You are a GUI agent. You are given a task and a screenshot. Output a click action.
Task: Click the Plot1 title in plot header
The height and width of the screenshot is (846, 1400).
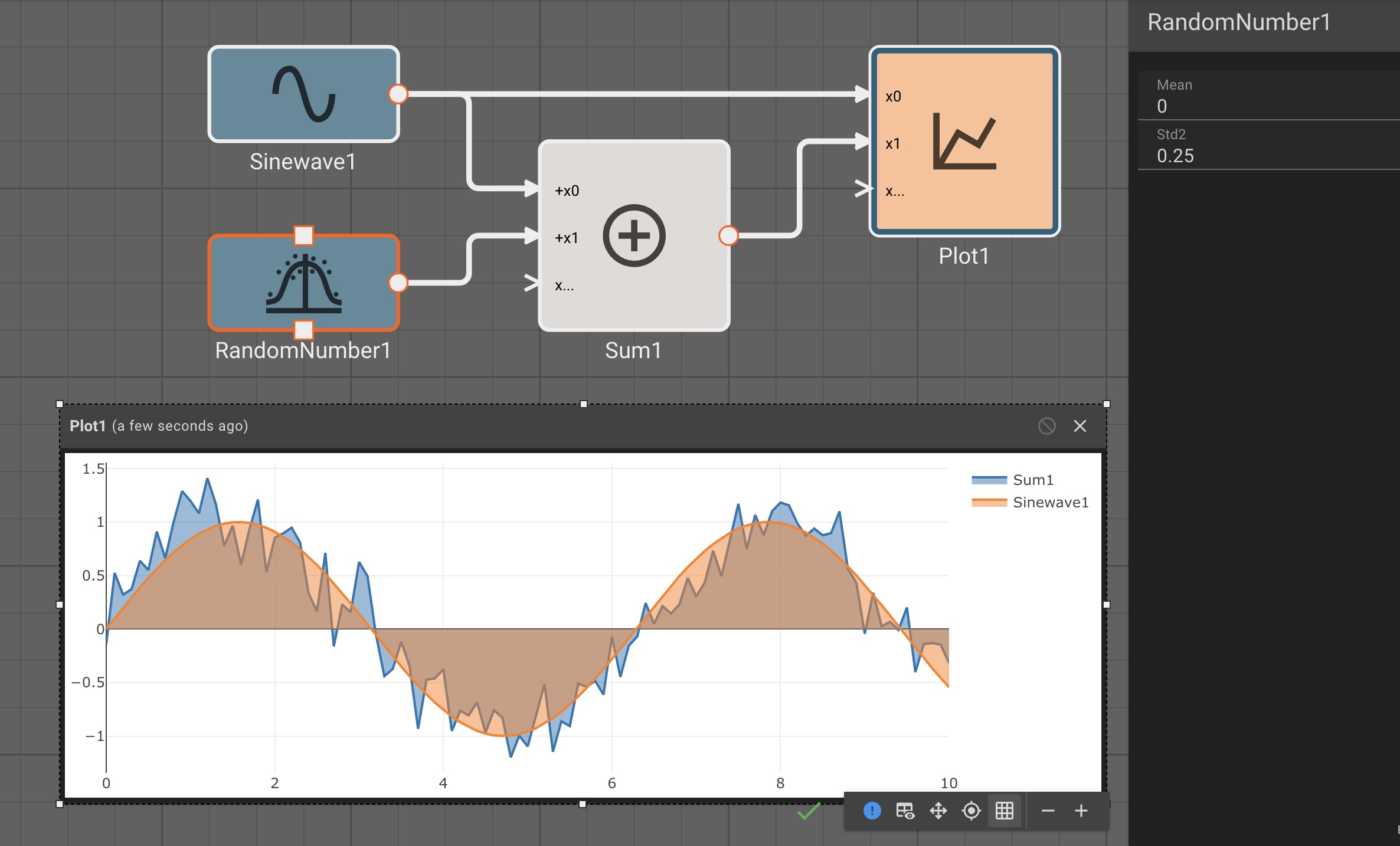pos(87,426)
